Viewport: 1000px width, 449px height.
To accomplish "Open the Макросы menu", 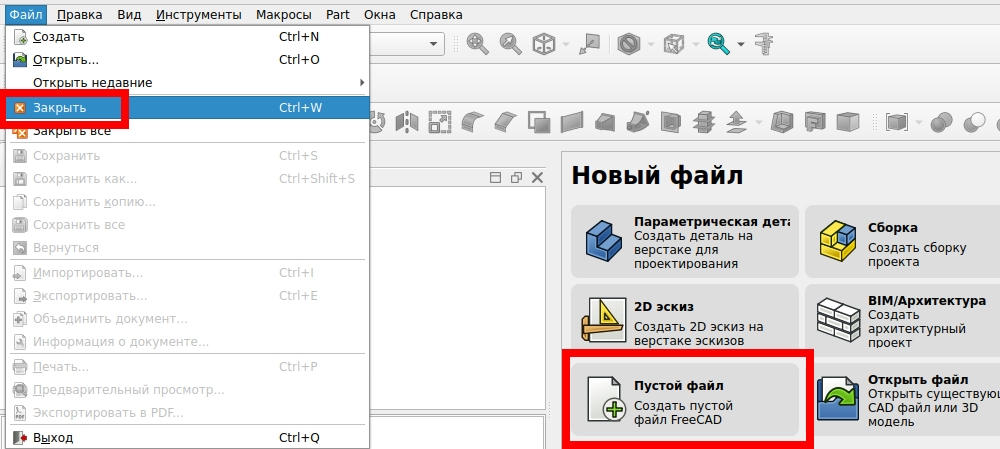I will [x=284, y=14].
